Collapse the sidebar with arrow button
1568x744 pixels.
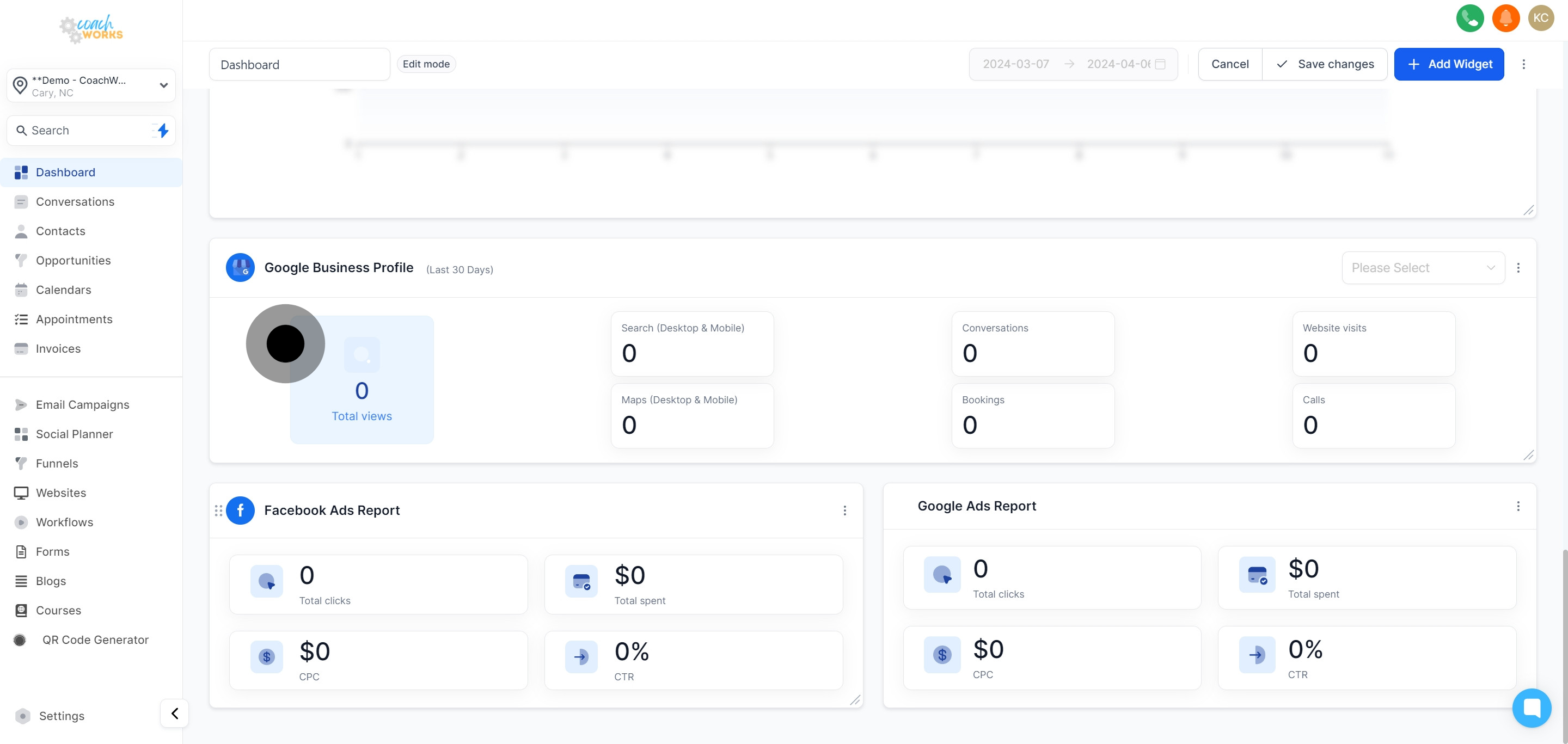pyautogui.click(x=175, y=713)
